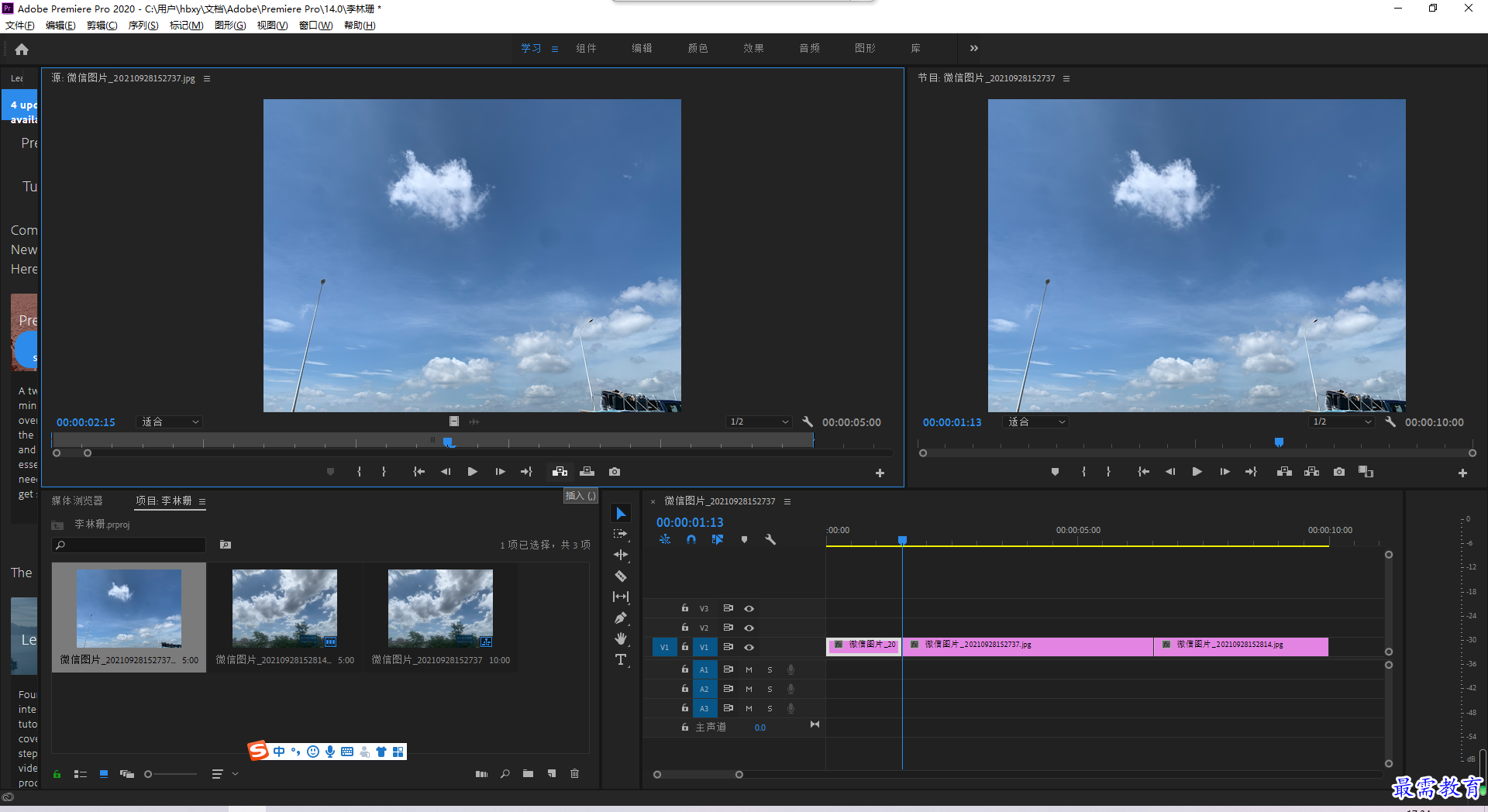The image size is (1488, 812).
Task: Select the Selection tool arrow
Action: click(x=621, y=514)
